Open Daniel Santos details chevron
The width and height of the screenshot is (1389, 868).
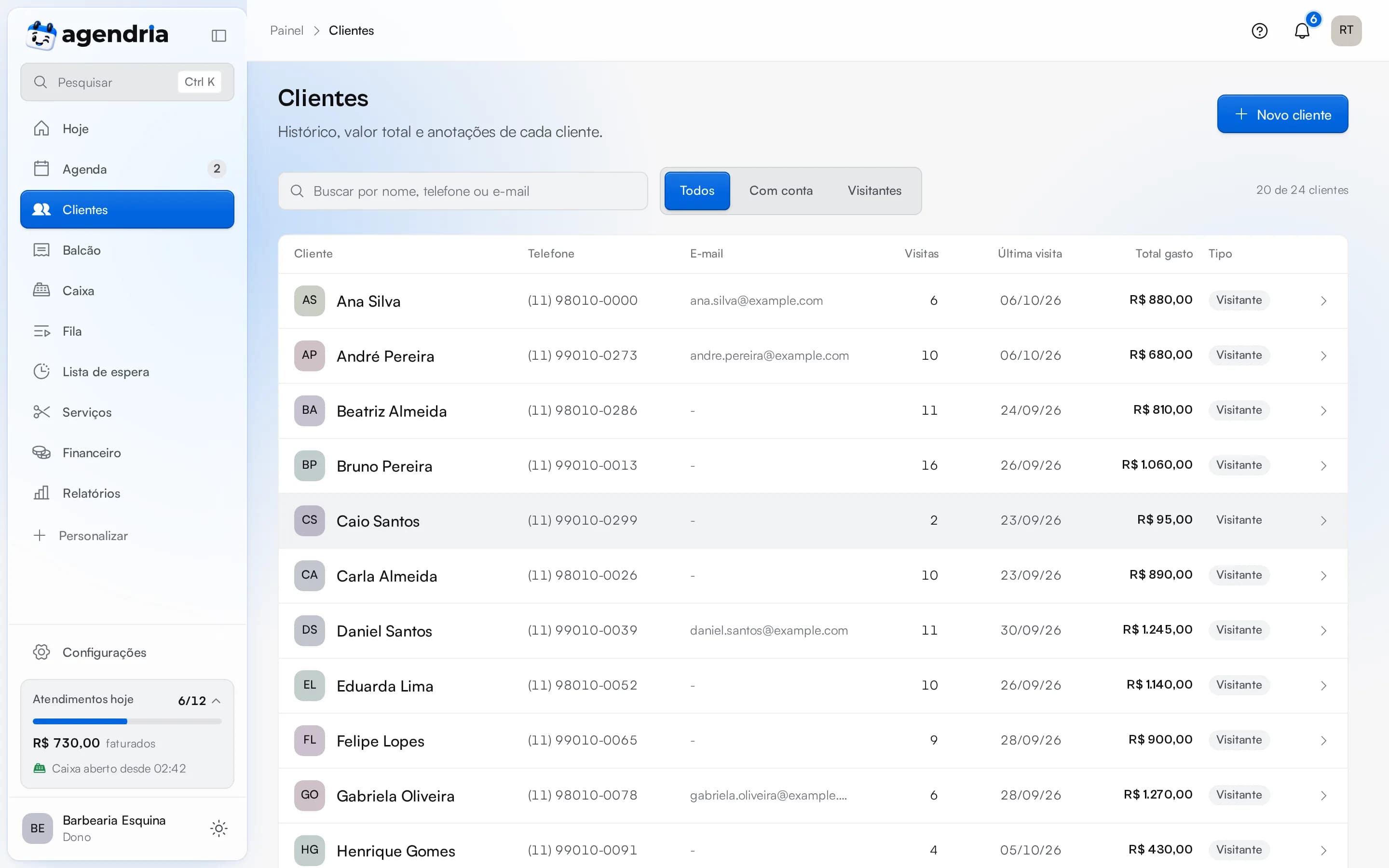[1323, 630]
